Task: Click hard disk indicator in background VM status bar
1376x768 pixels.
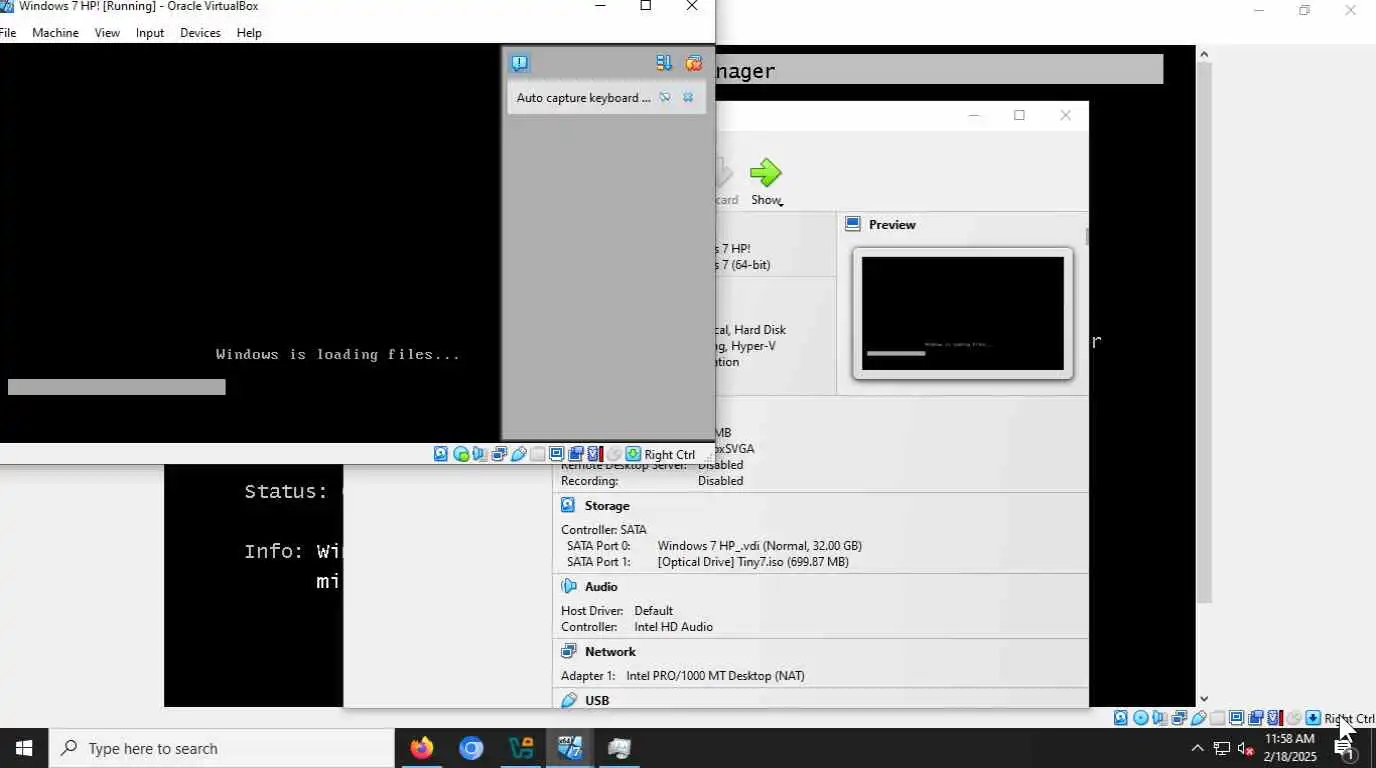Action: click(1121, 718)
